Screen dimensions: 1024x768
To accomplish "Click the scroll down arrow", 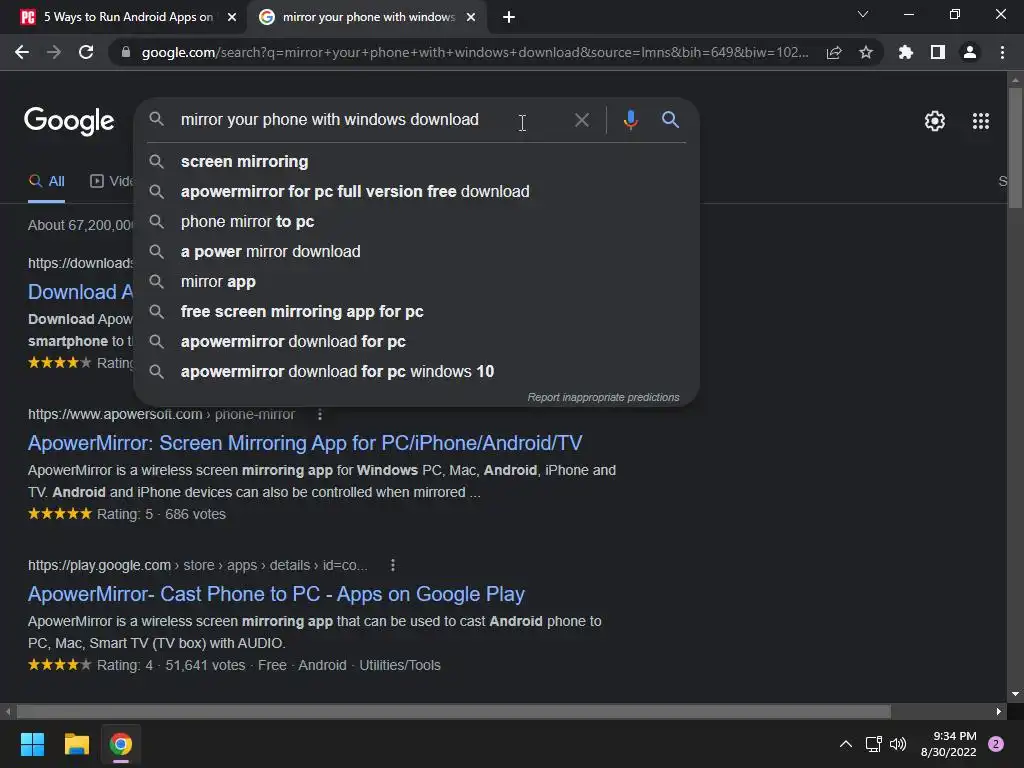I will click(1015, 694).
